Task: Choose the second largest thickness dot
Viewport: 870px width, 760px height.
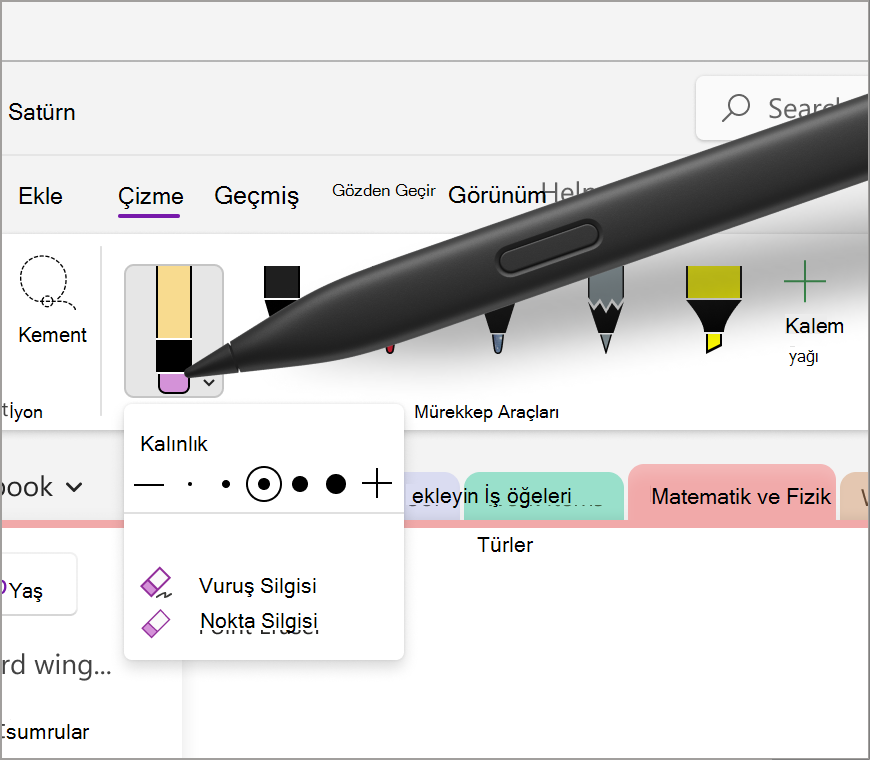Action: (300, 484)
